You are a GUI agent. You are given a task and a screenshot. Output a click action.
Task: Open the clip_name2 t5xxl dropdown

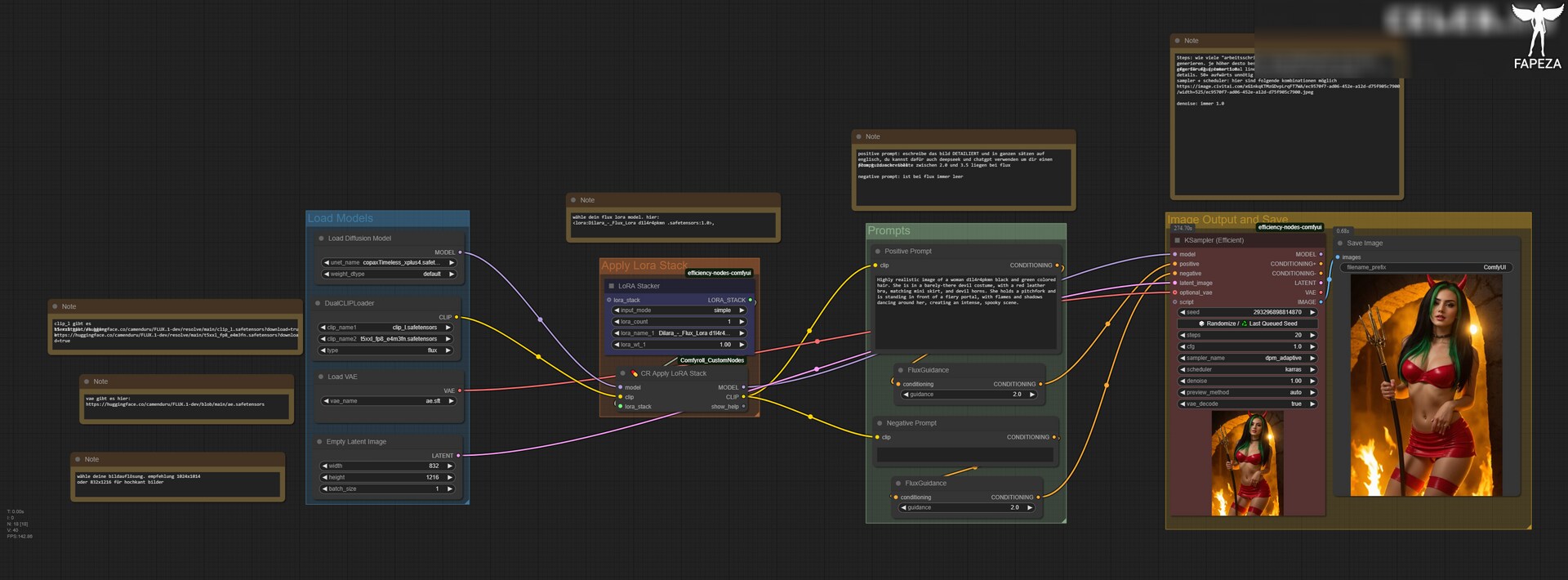point(385,339)
